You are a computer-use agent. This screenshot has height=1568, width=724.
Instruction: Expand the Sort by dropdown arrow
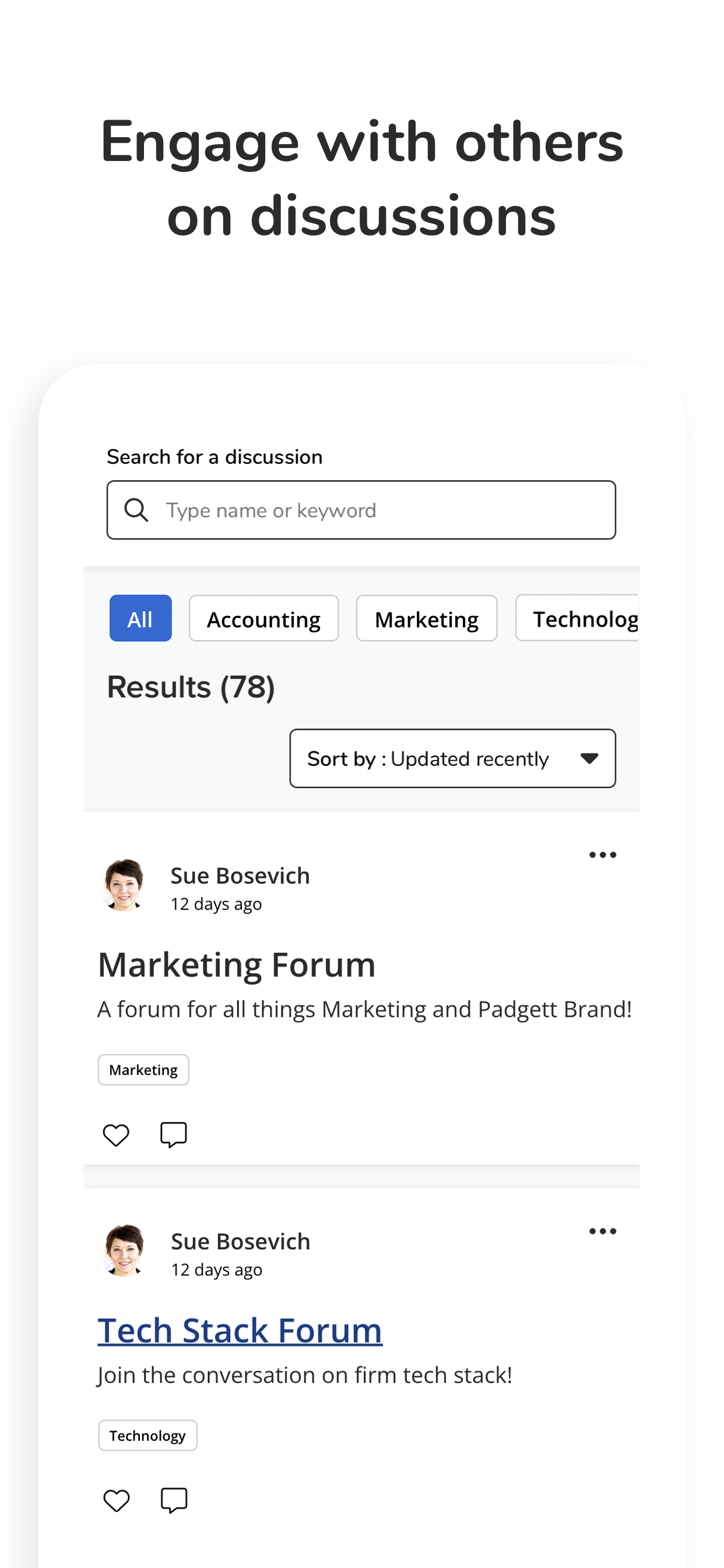(x=589, y=758)
